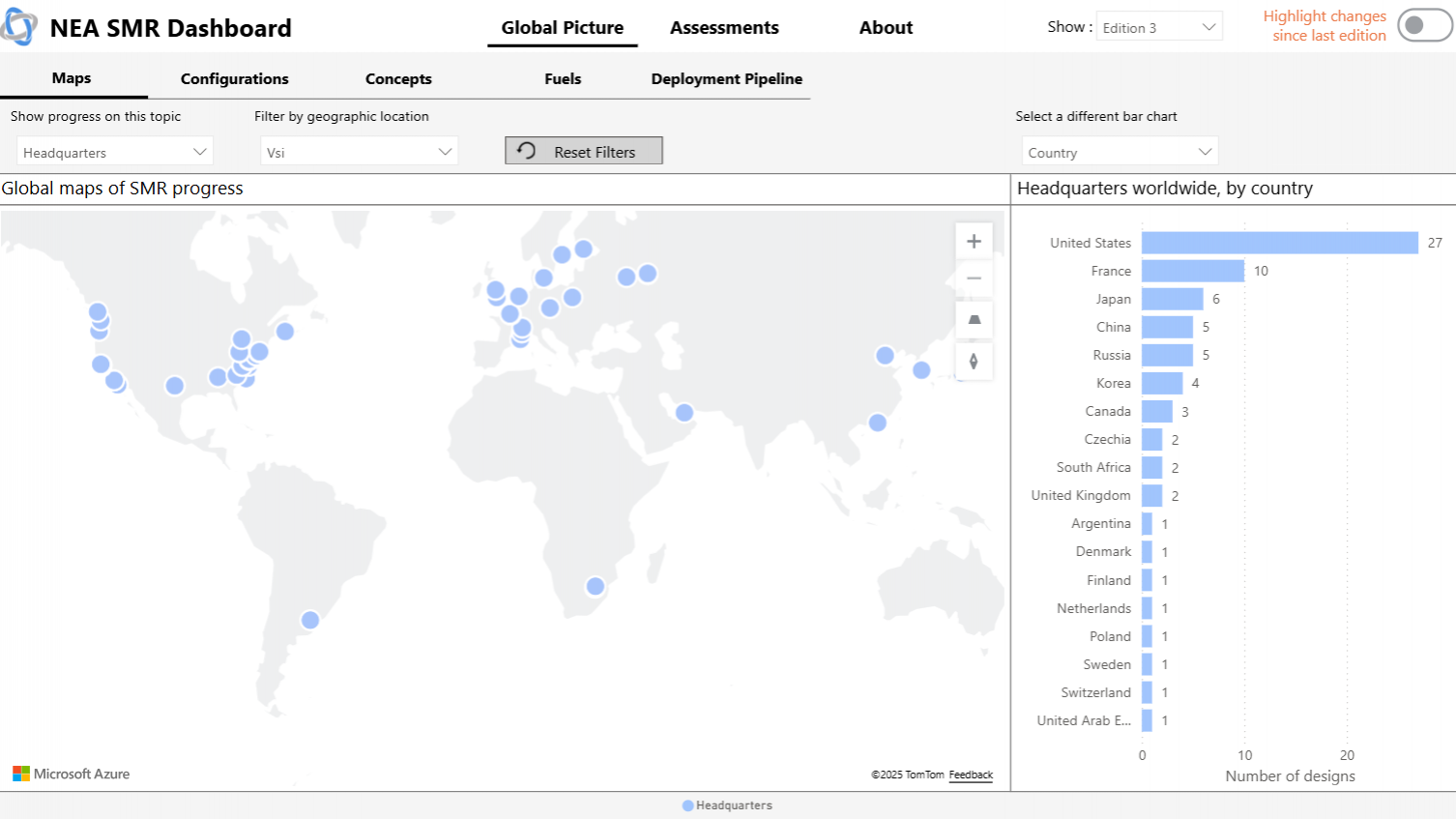The image size is (1456, 819).
Task: Click the Argentina headquarters marker on map
Action: coord(309,620)
